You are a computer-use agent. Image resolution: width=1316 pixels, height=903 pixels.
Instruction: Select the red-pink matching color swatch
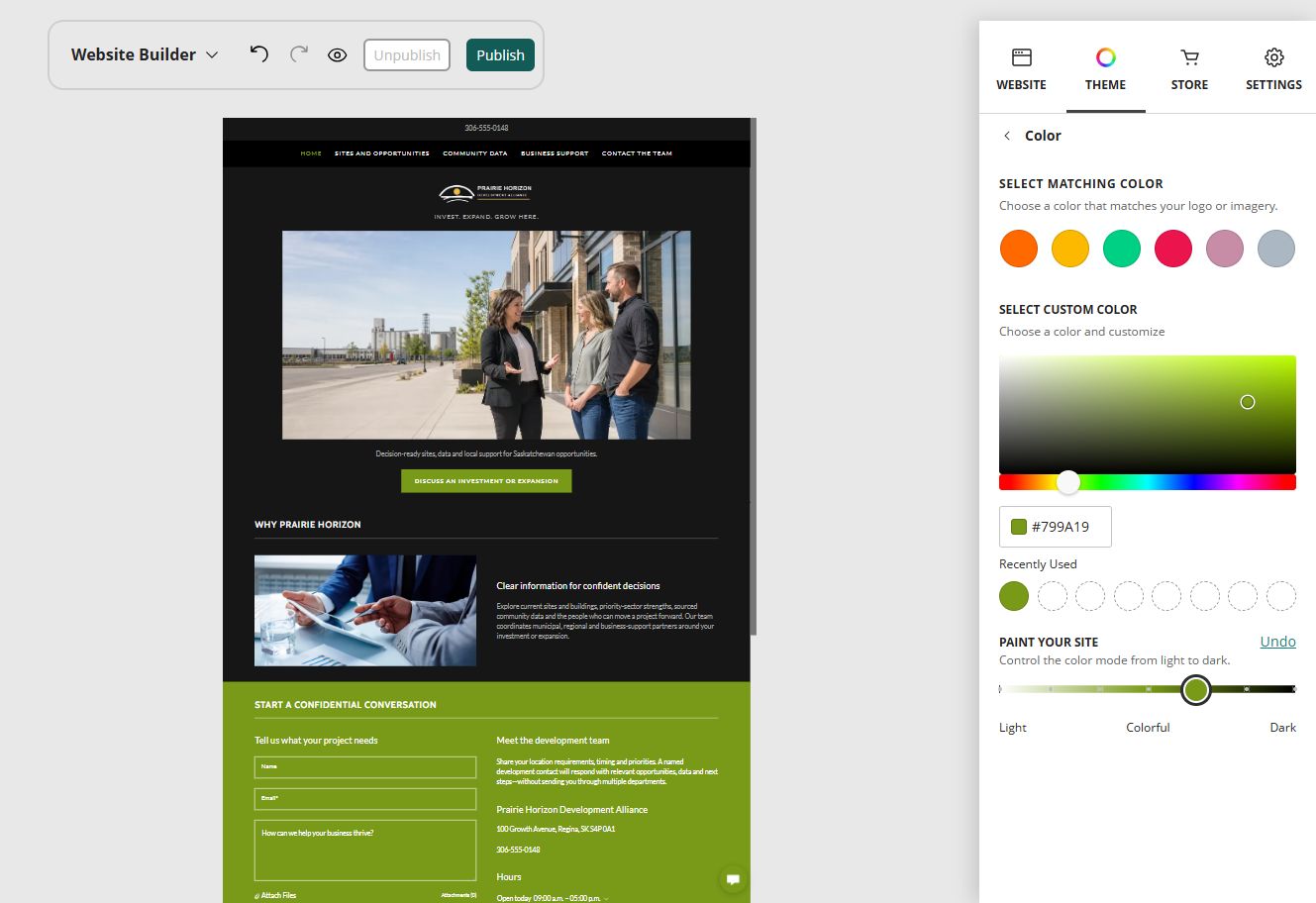(x=1172, y=249)
